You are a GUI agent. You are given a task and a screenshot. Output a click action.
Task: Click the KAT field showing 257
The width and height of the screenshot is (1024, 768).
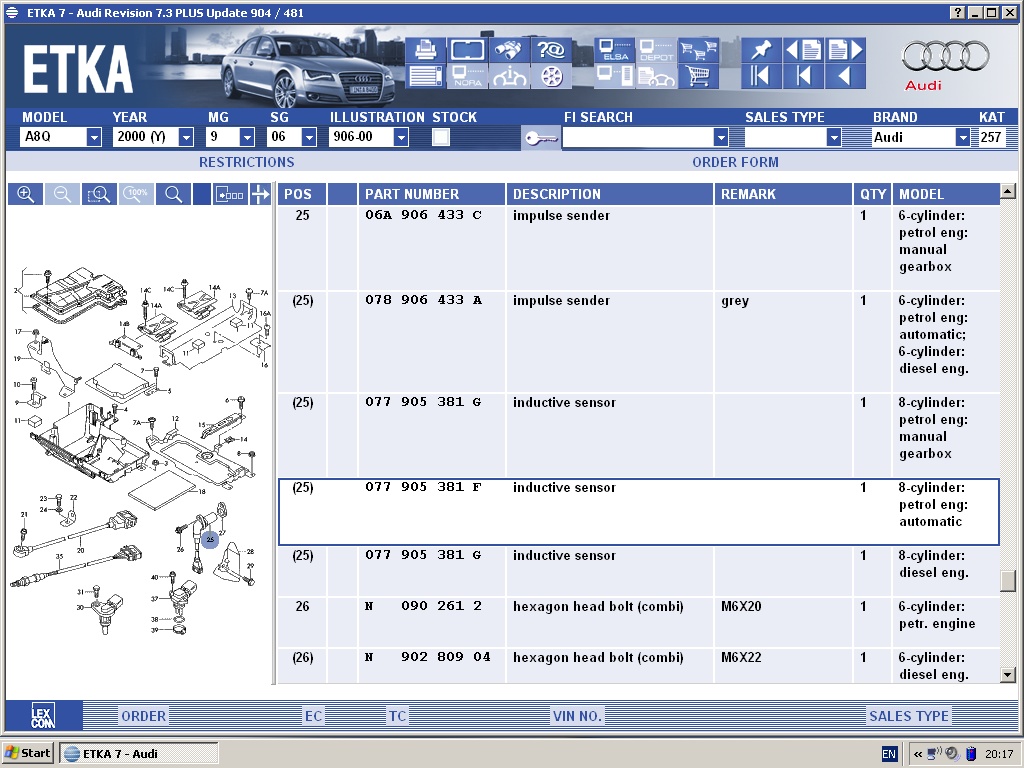coord(991,137)
